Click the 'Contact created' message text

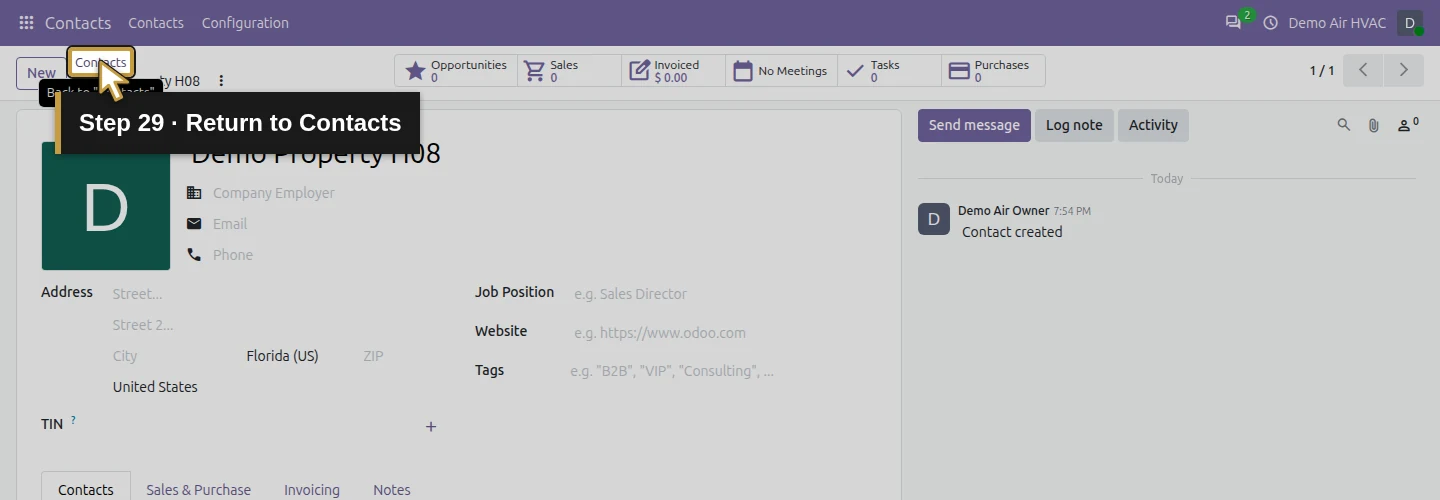pyautogui.click(x=1012, y=232)
